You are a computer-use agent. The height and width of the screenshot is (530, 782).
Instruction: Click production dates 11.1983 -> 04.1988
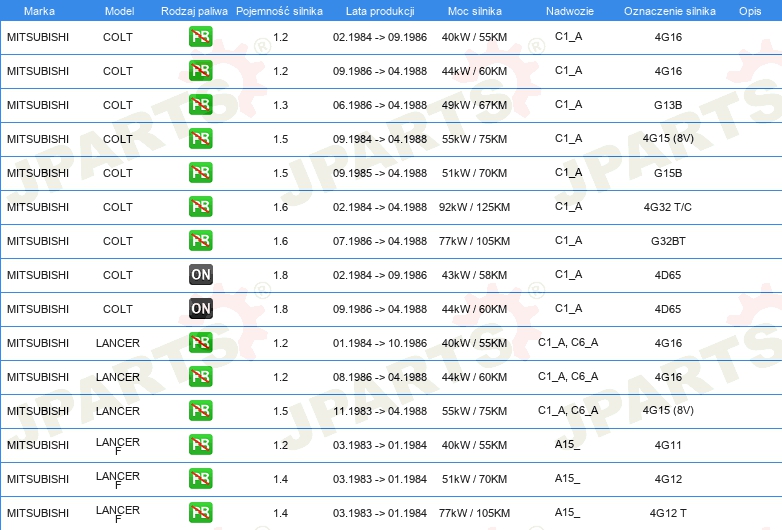(380, 411)
